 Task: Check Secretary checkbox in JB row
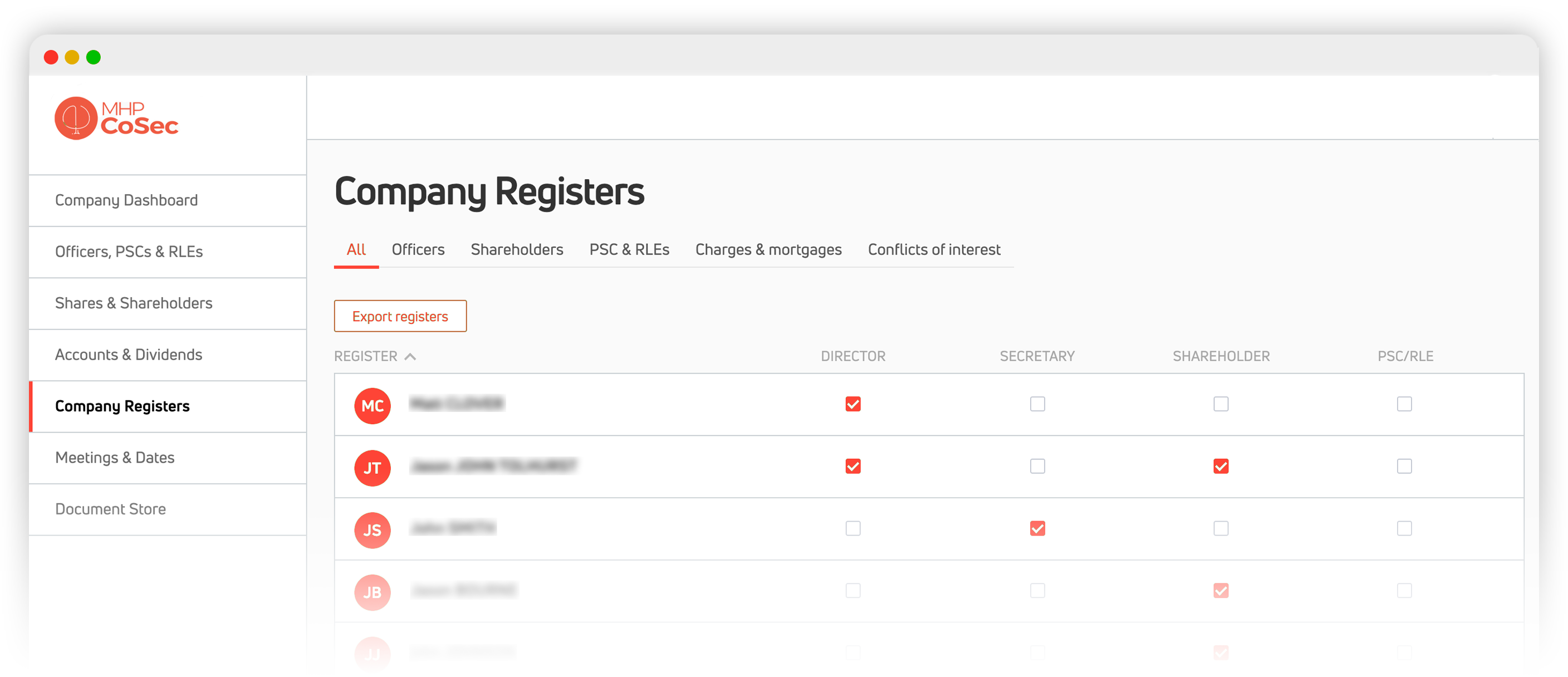[x=1037, y=591]
